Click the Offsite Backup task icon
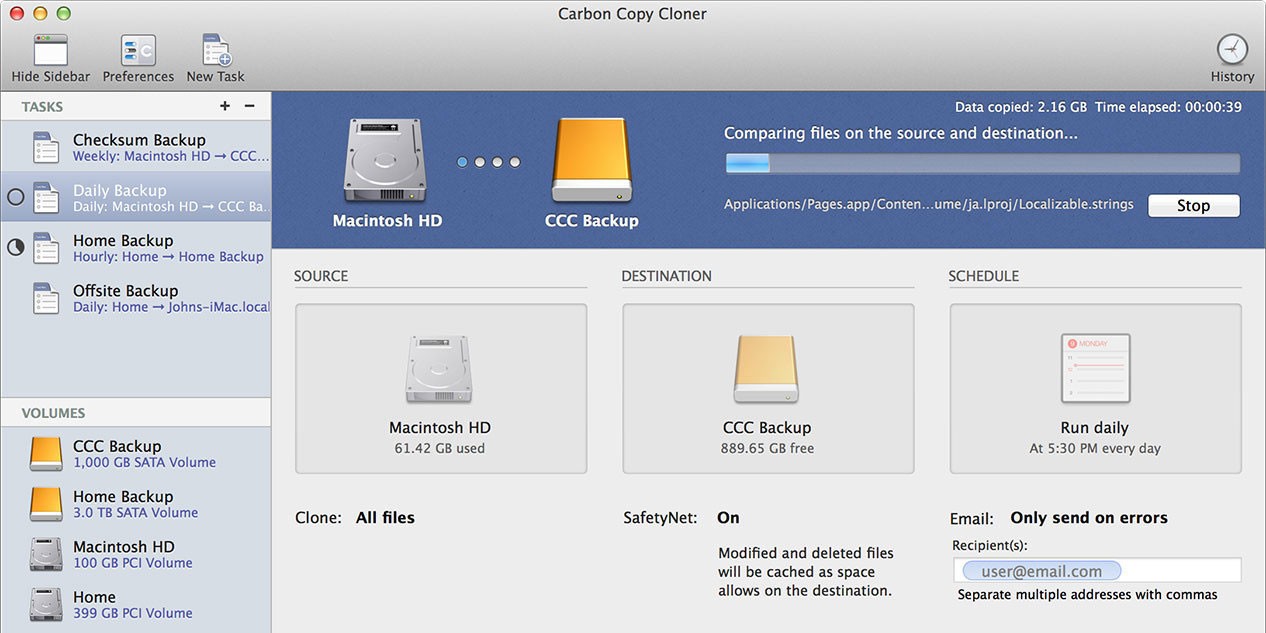This screenshot has width=1266, height=633. coord(46,298)
